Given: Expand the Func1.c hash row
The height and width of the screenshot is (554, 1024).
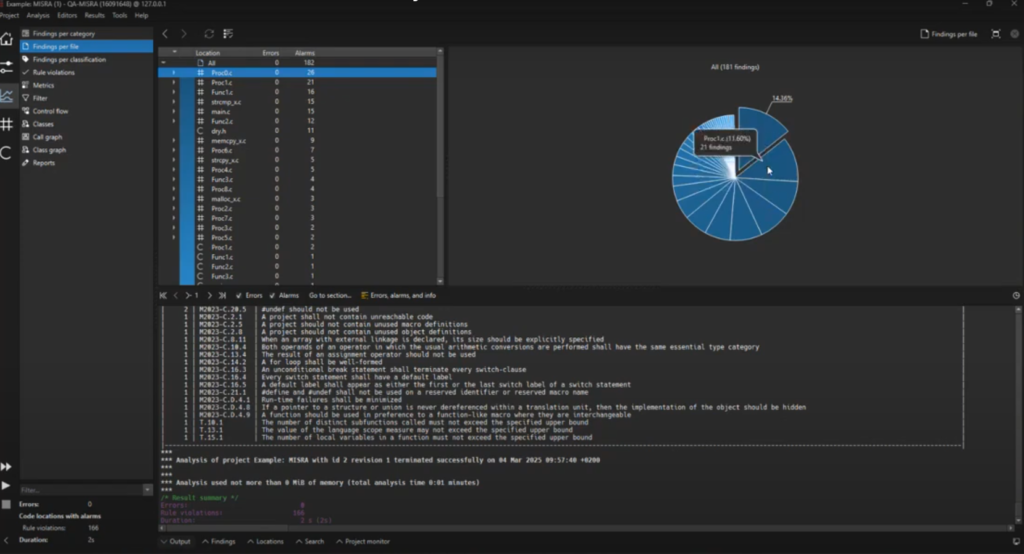Looking at the screenshot, I should [174, 92].
